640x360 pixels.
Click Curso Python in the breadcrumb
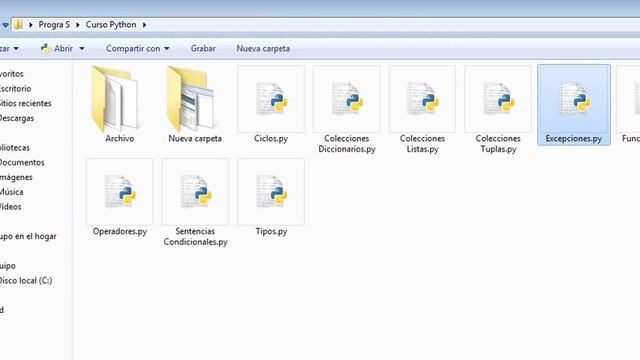(111, 24)
